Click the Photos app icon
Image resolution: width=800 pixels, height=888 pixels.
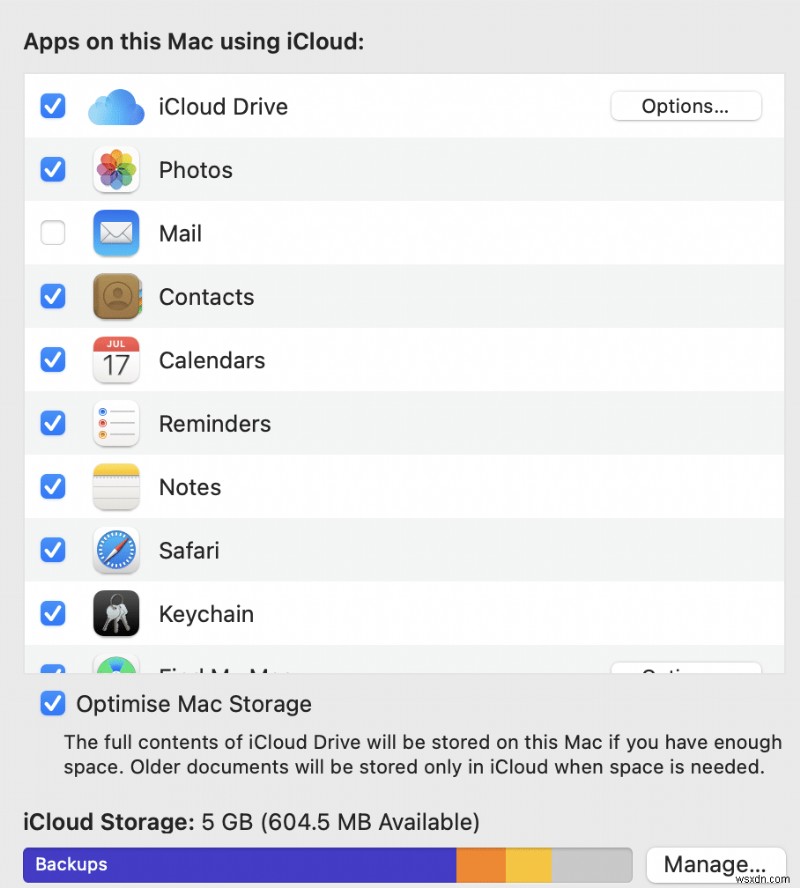(116, 170)
